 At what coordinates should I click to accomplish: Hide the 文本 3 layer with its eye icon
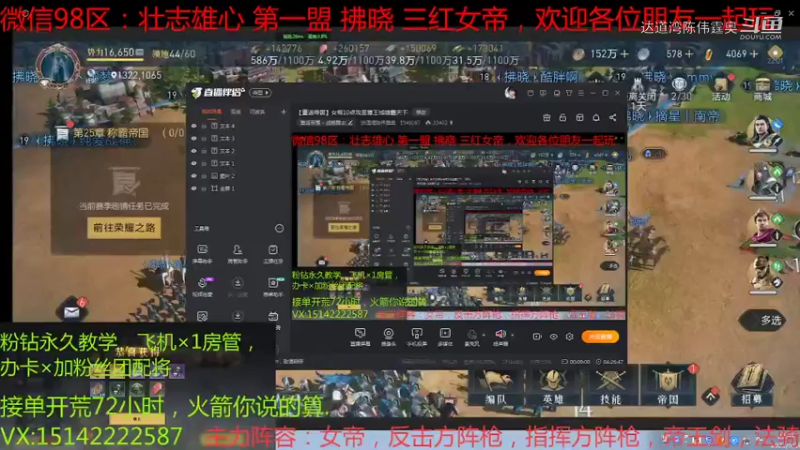tap(194, 138)
